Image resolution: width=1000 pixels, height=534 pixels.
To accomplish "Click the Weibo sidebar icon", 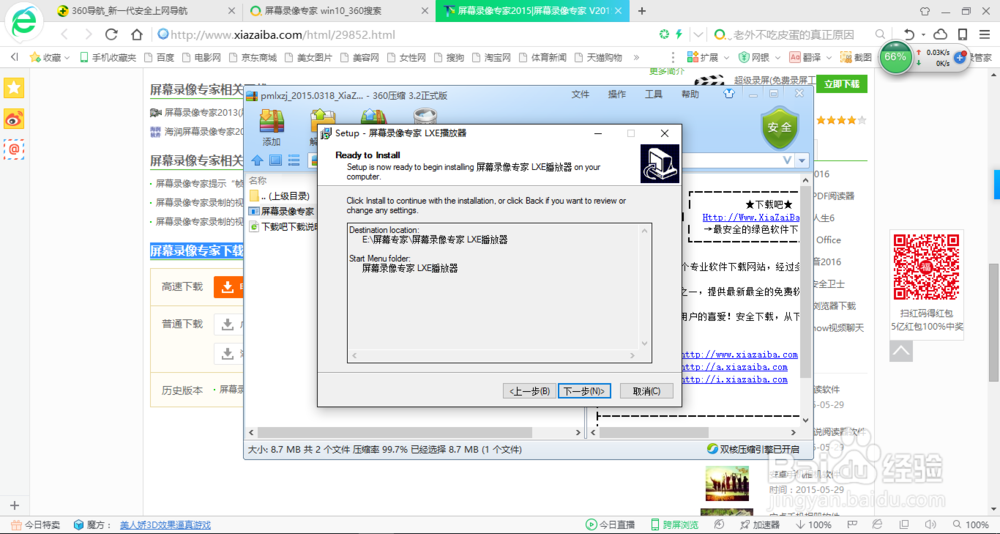I will [13, 119].
